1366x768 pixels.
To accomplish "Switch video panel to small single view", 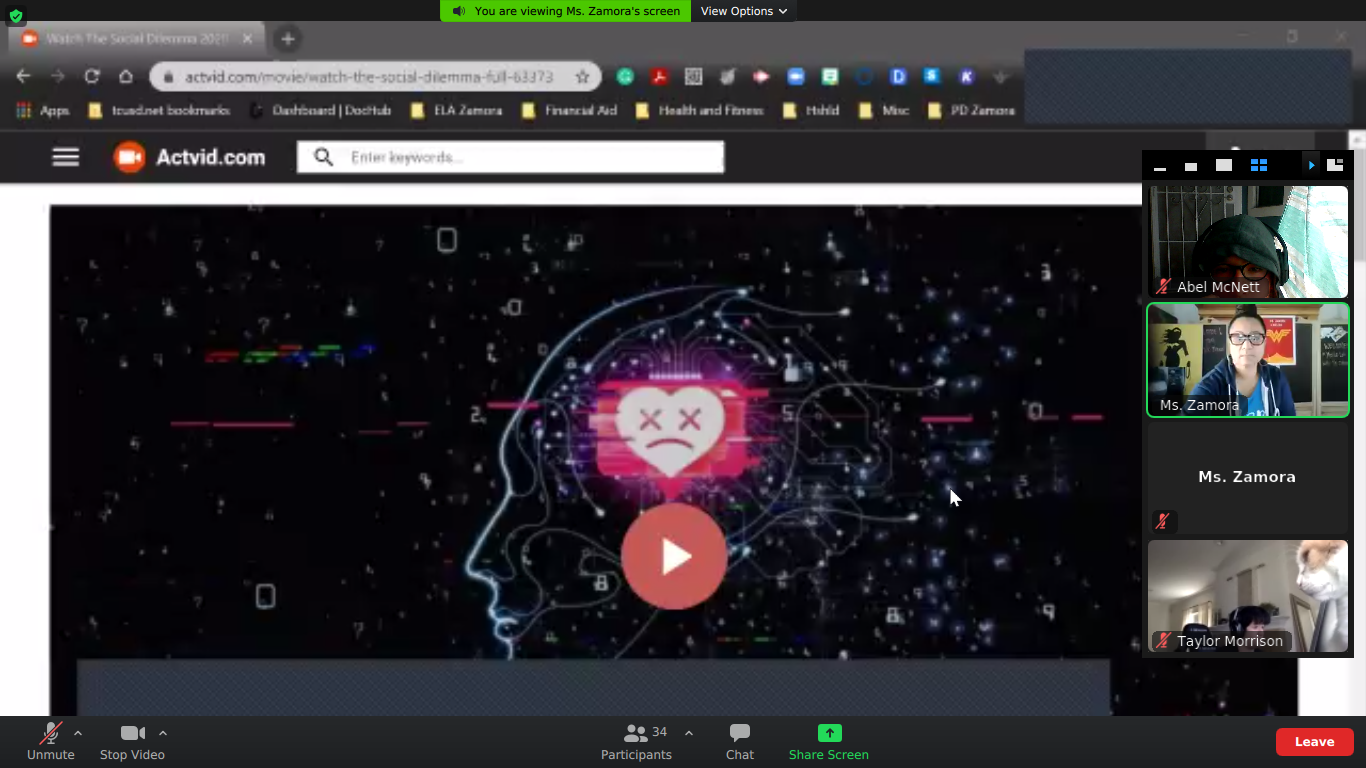I will [x=1191, y=166].
